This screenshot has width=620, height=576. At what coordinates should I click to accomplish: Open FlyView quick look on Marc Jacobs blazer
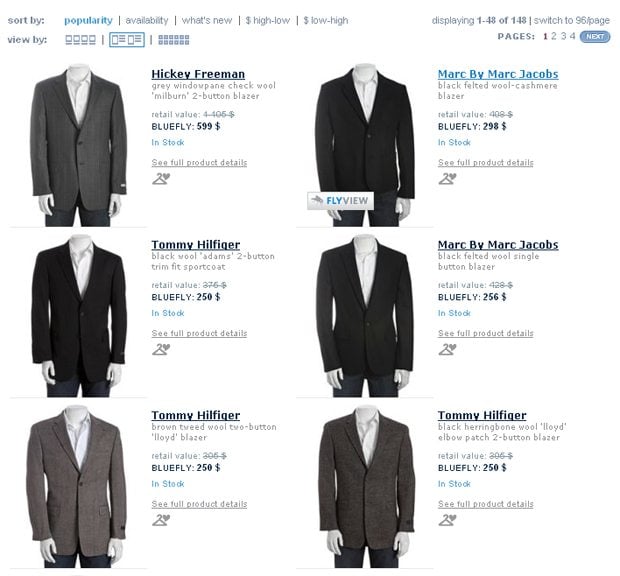pyautogui.click(x=340, y=201)
